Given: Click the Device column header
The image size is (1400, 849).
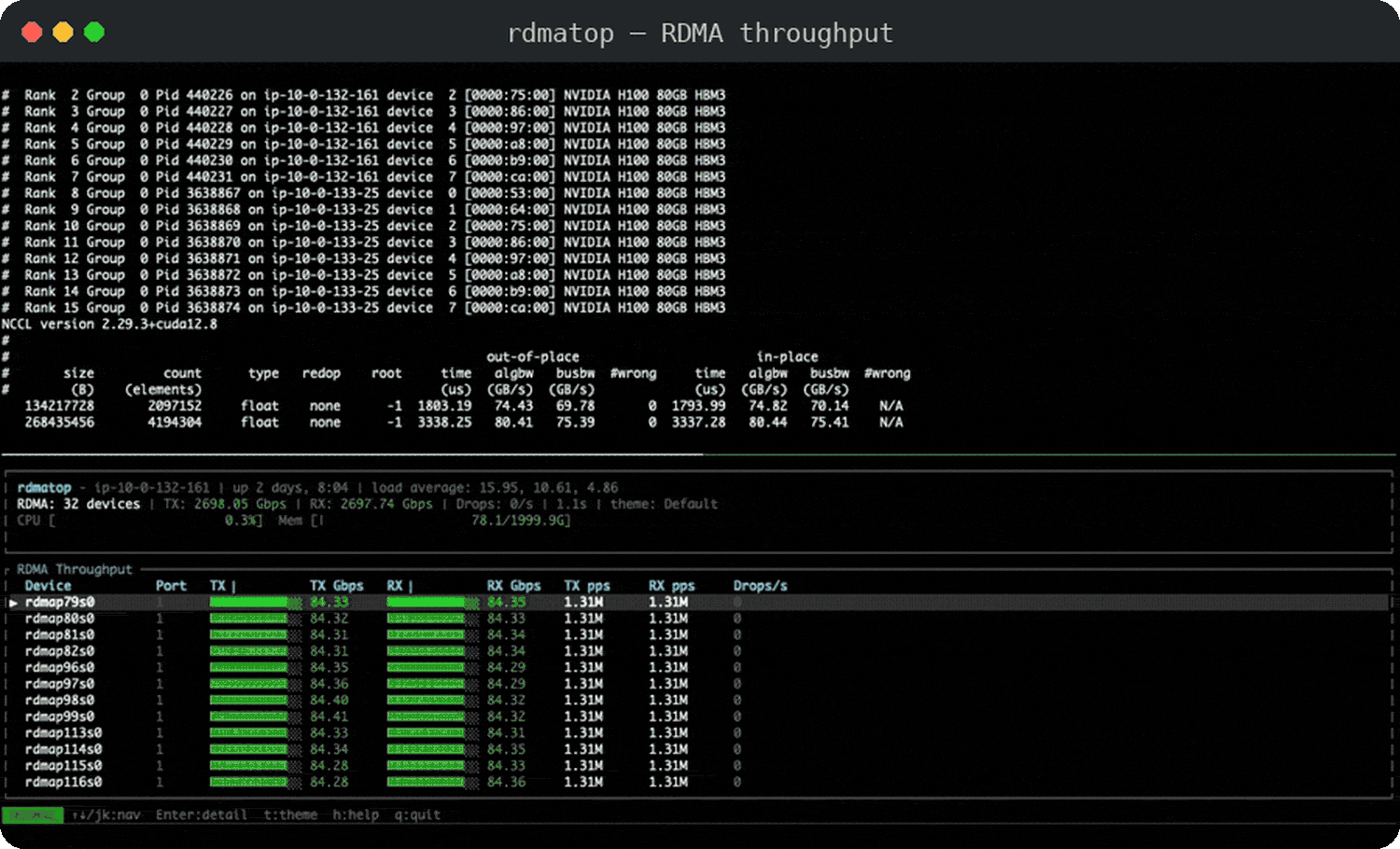Looking at the screenshot, I should 48,586.
